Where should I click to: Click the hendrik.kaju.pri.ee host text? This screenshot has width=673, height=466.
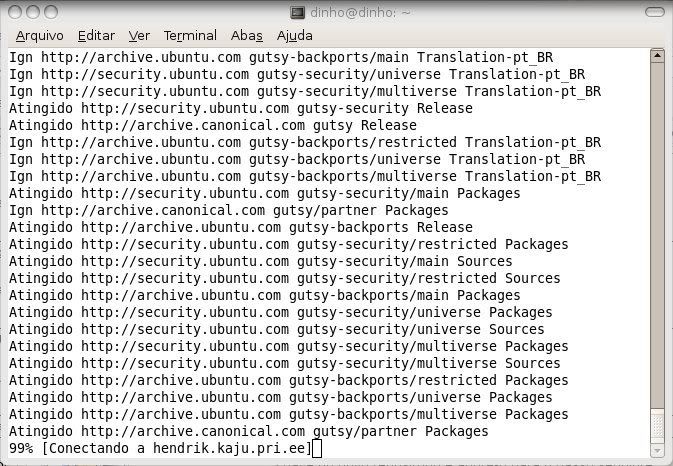pyautogui.click(x=229, y=448)
